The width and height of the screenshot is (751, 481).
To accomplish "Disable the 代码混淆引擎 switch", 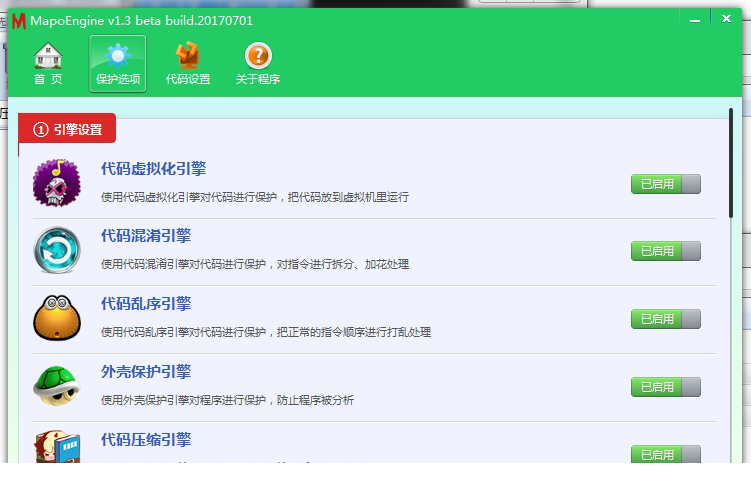I will (665, 251).
